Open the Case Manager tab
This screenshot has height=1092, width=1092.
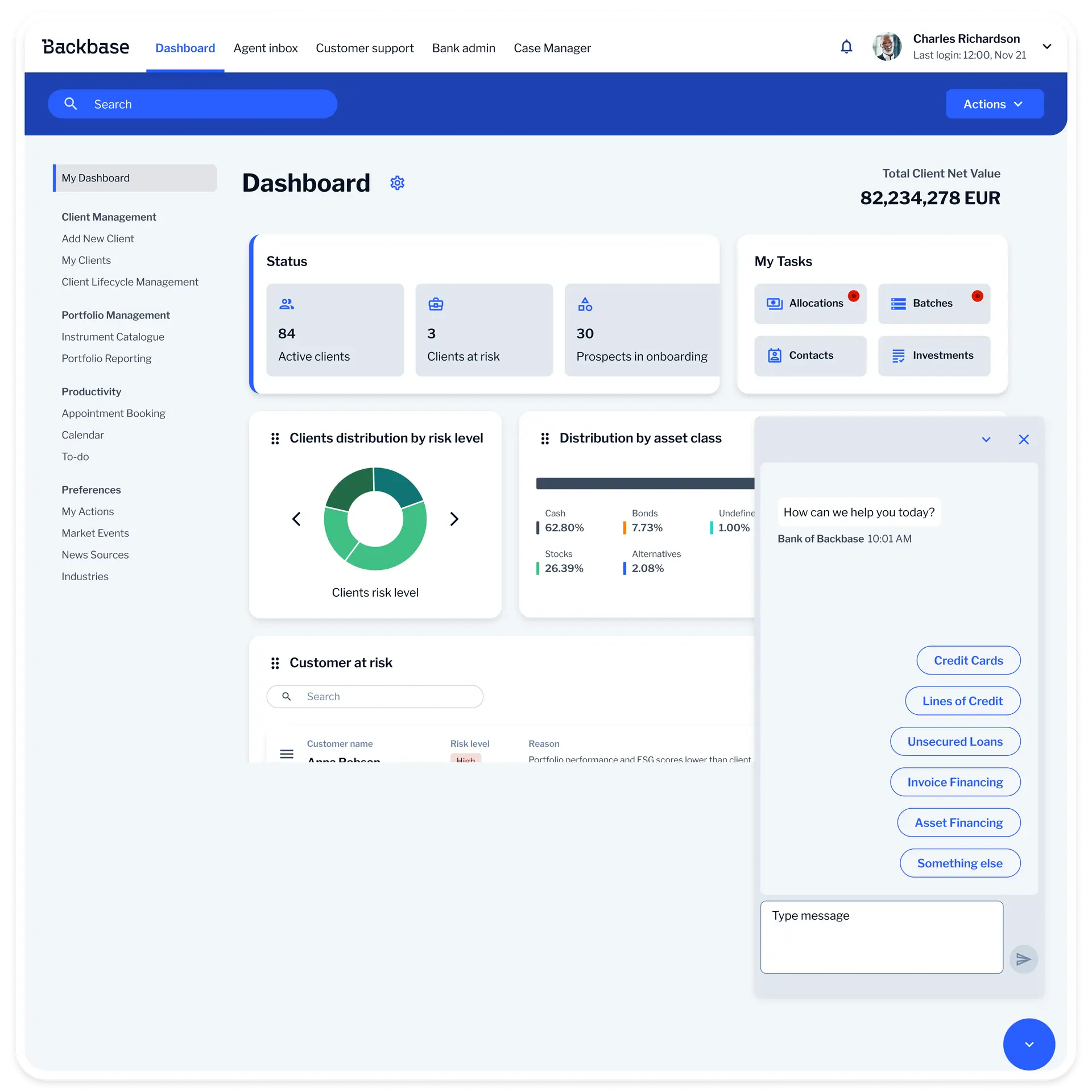point(552,48)
